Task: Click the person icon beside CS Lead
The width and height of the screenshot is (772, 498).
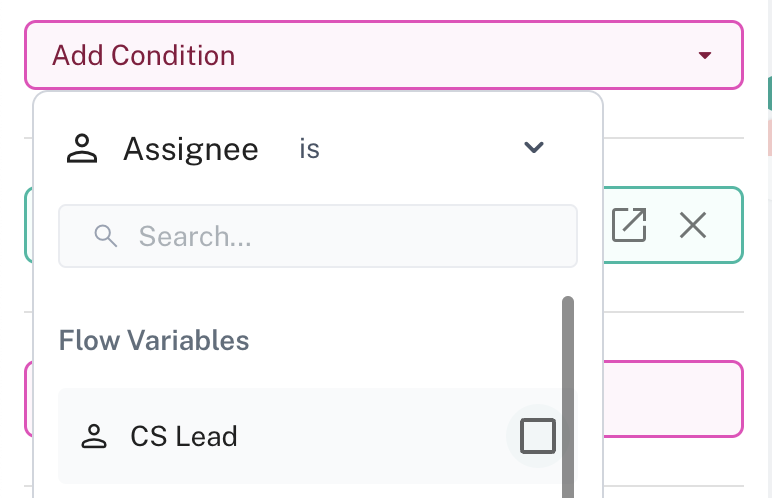Action: 94,436
